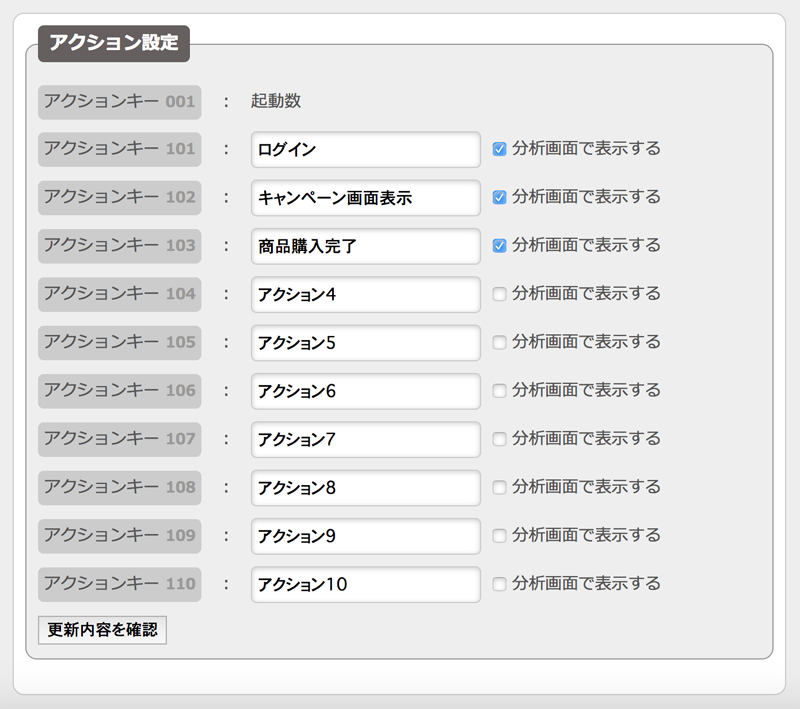The width and height of the screenshot is (800, 709).
Task: Check the display checkbox for アクション7
Action: 499,439
